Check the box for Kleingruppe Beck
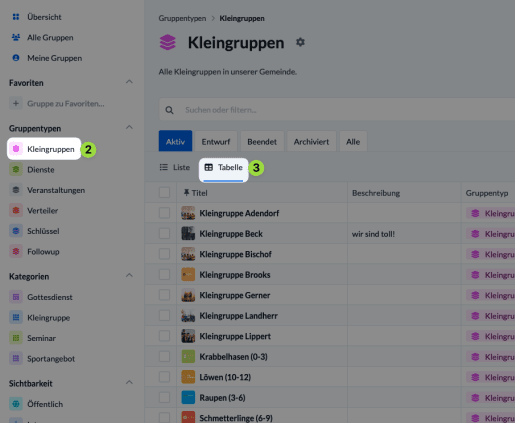This screenshot has height=423, width=515. [x=164, y=233]
